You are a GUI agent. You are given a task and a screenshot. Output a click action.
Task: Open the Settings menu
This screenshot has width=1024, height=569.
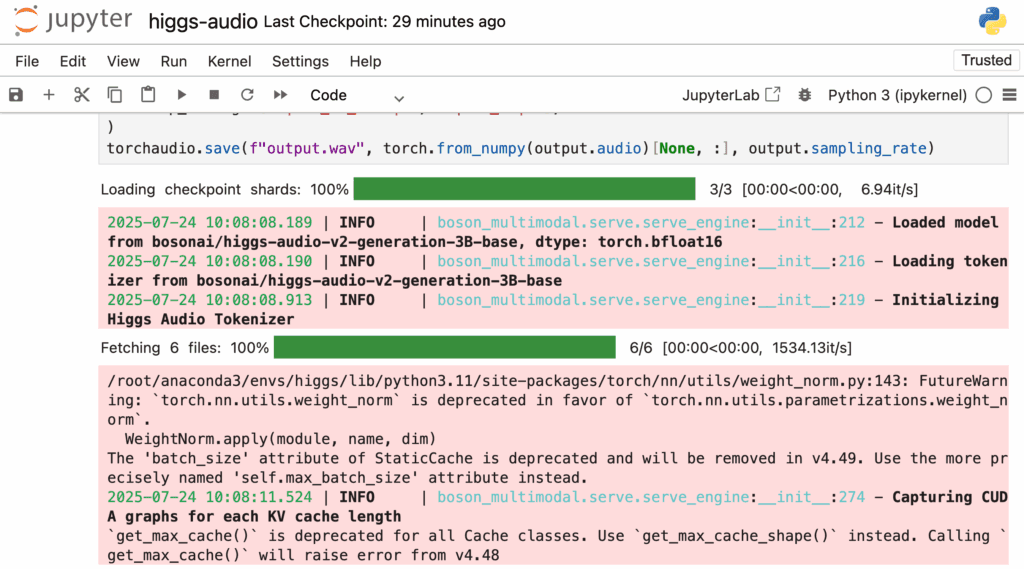pyautogui.click(x=300, y=61)
